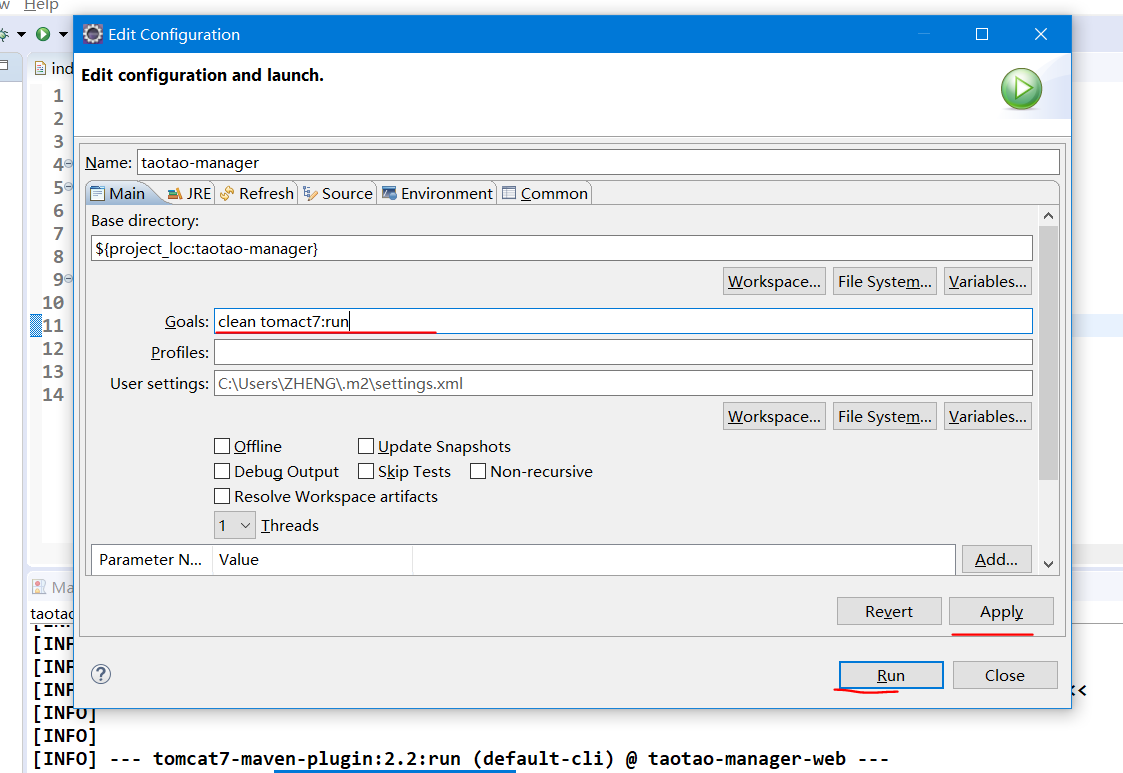Click the vertical scrollbar down arrow

click(1049, 565)
